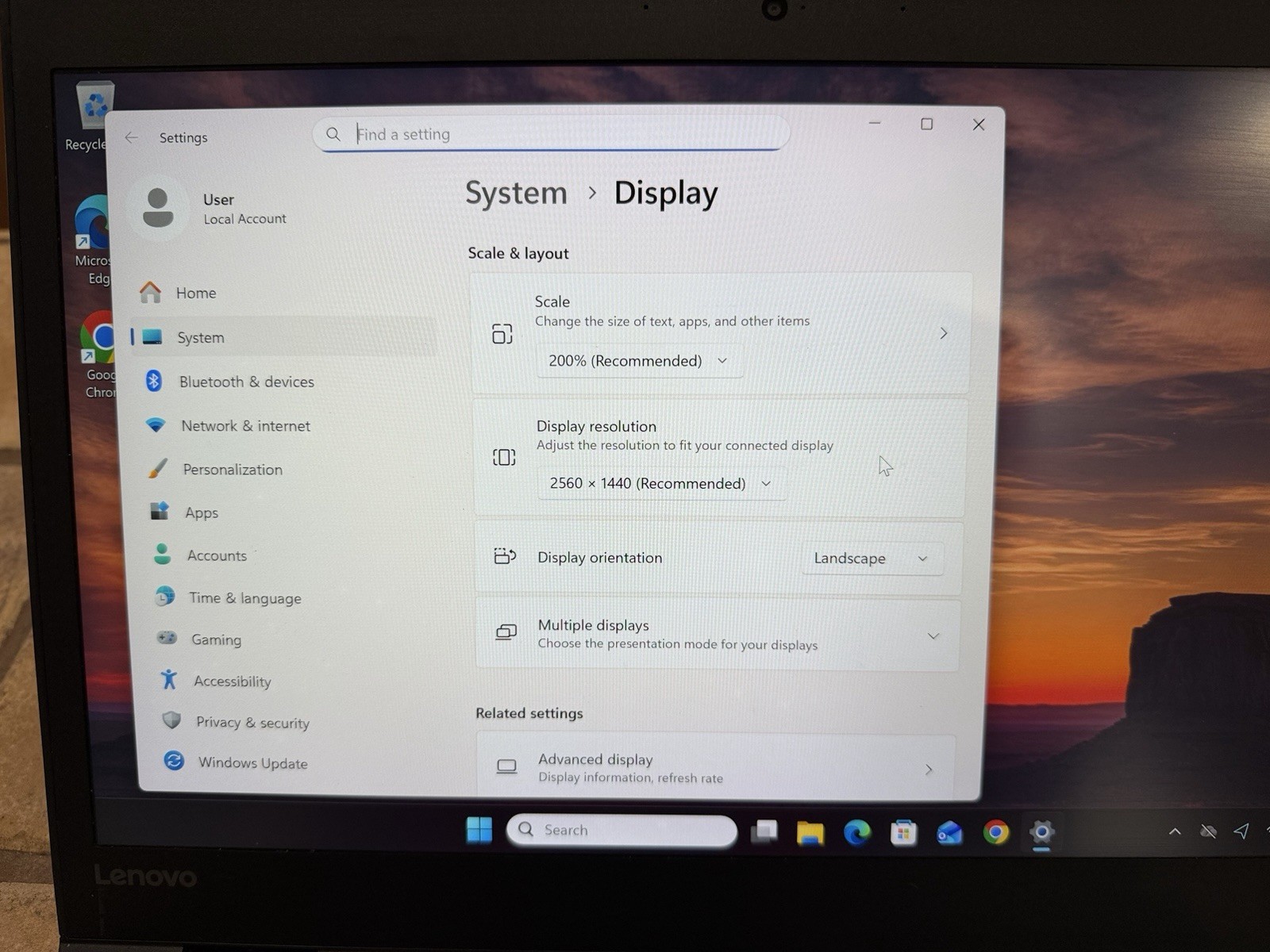Click the Gaming controller icon
This screenshot has height=952, width=1270.
pos(167,638)
